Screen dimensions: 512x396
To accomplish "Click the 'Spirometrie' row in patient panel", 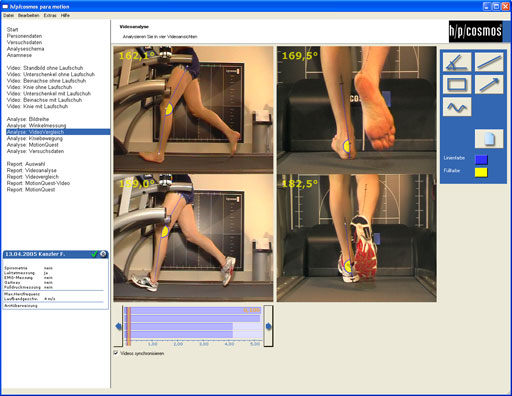I will click(x=28, y=268).
